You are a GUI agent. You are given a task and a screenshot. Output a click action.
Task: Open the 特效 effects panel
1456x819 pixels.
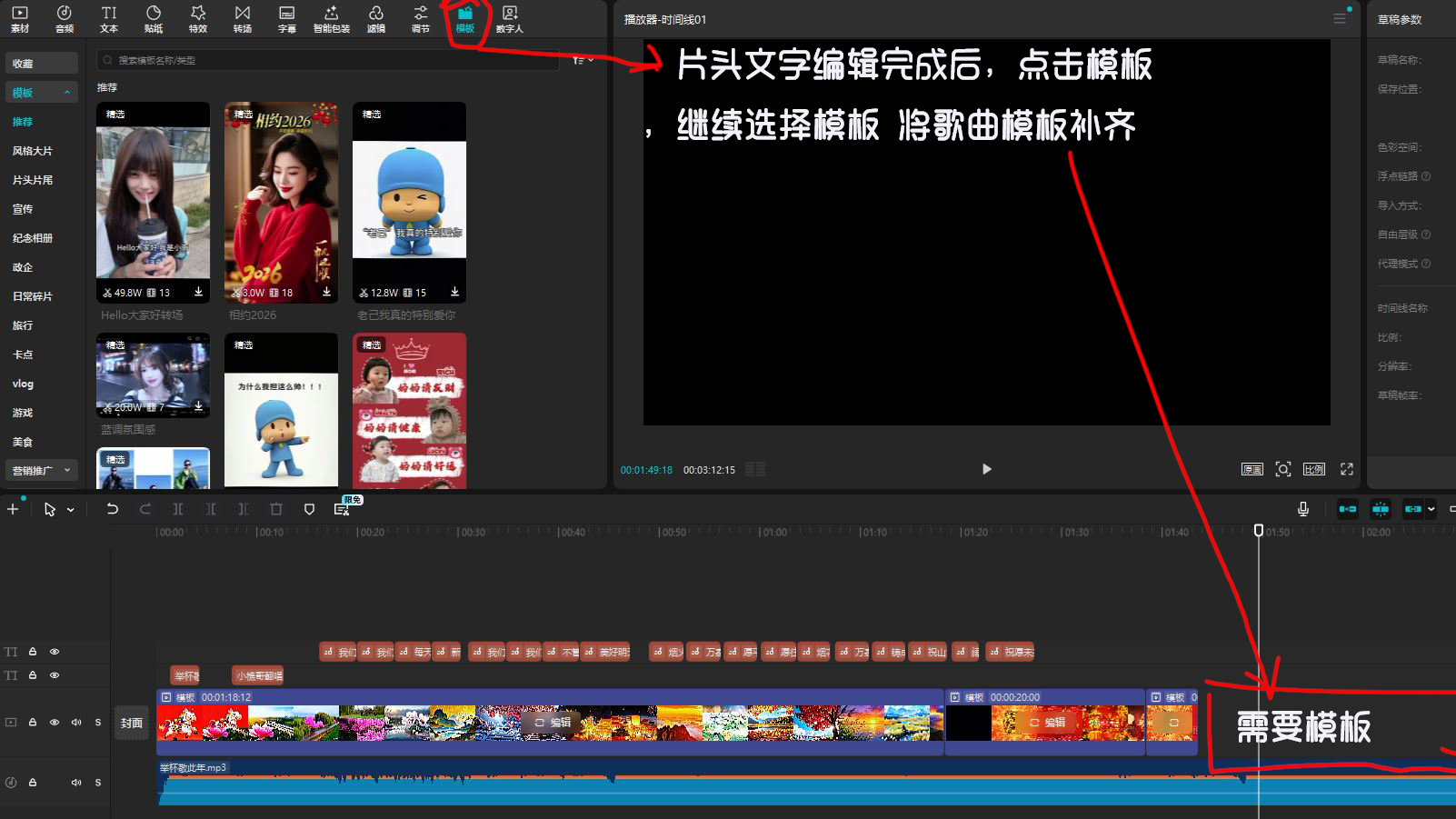point(197,18)
